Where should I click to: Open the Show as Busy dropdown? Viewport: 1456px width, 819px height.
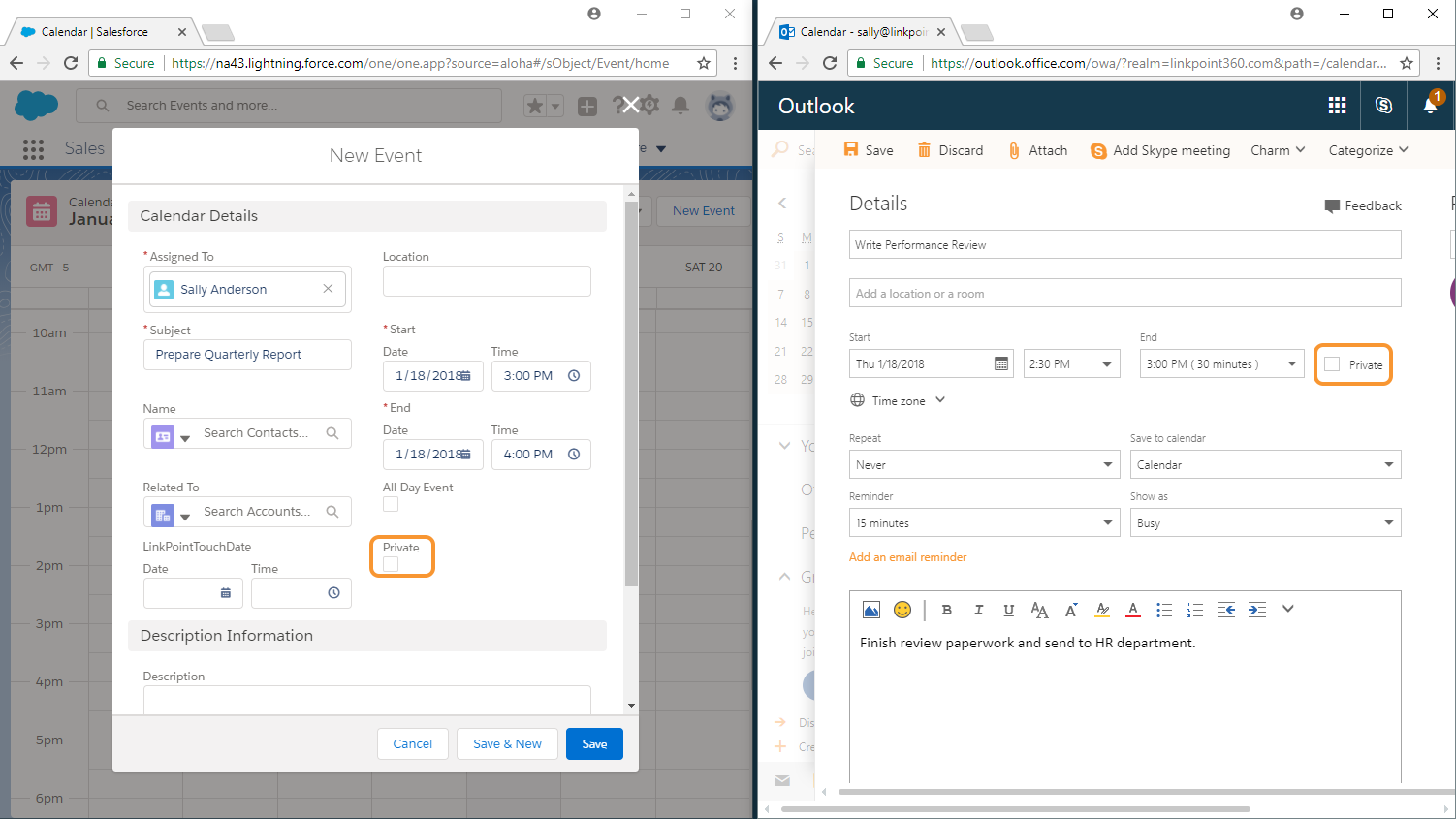tap(1266, 522)
